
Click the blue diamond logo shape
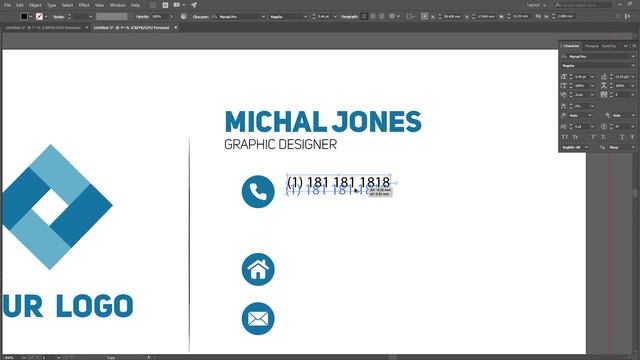click(x=57, y=207)
